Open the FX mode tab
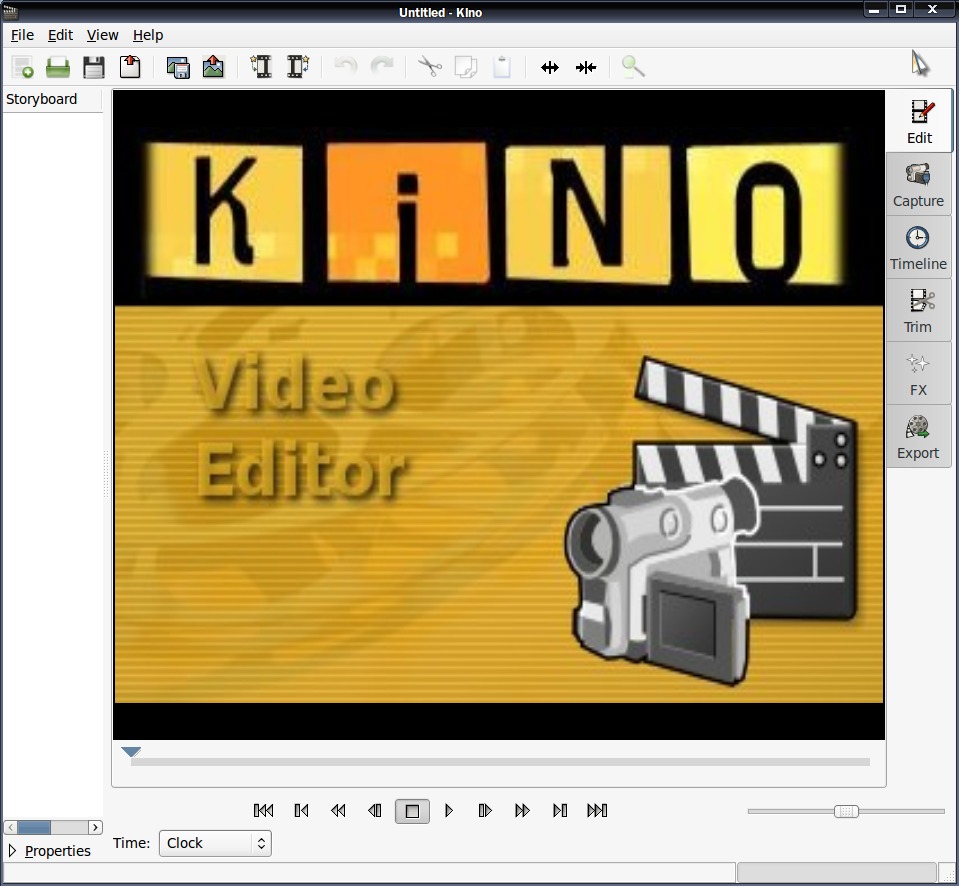 919,374
